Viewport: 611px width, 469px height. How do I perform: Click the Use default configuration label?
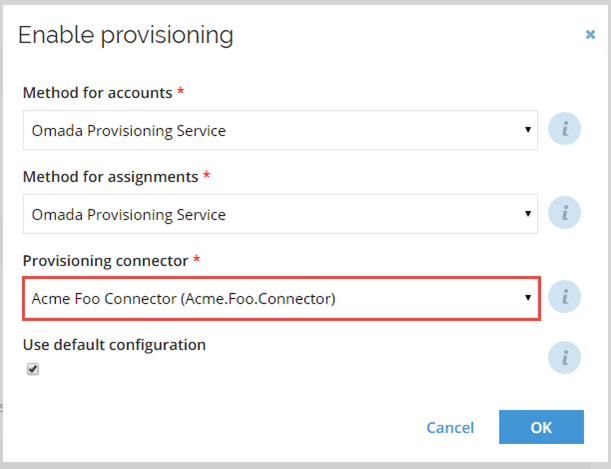(114, 345)
